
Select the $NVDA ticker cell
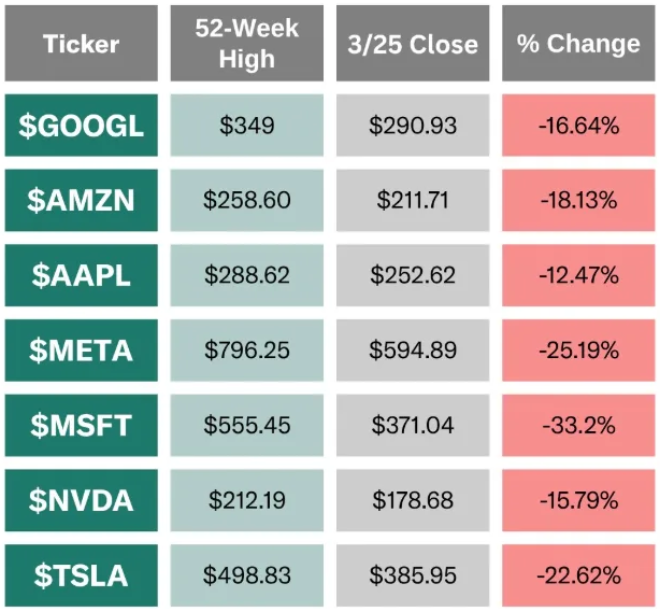81,500
